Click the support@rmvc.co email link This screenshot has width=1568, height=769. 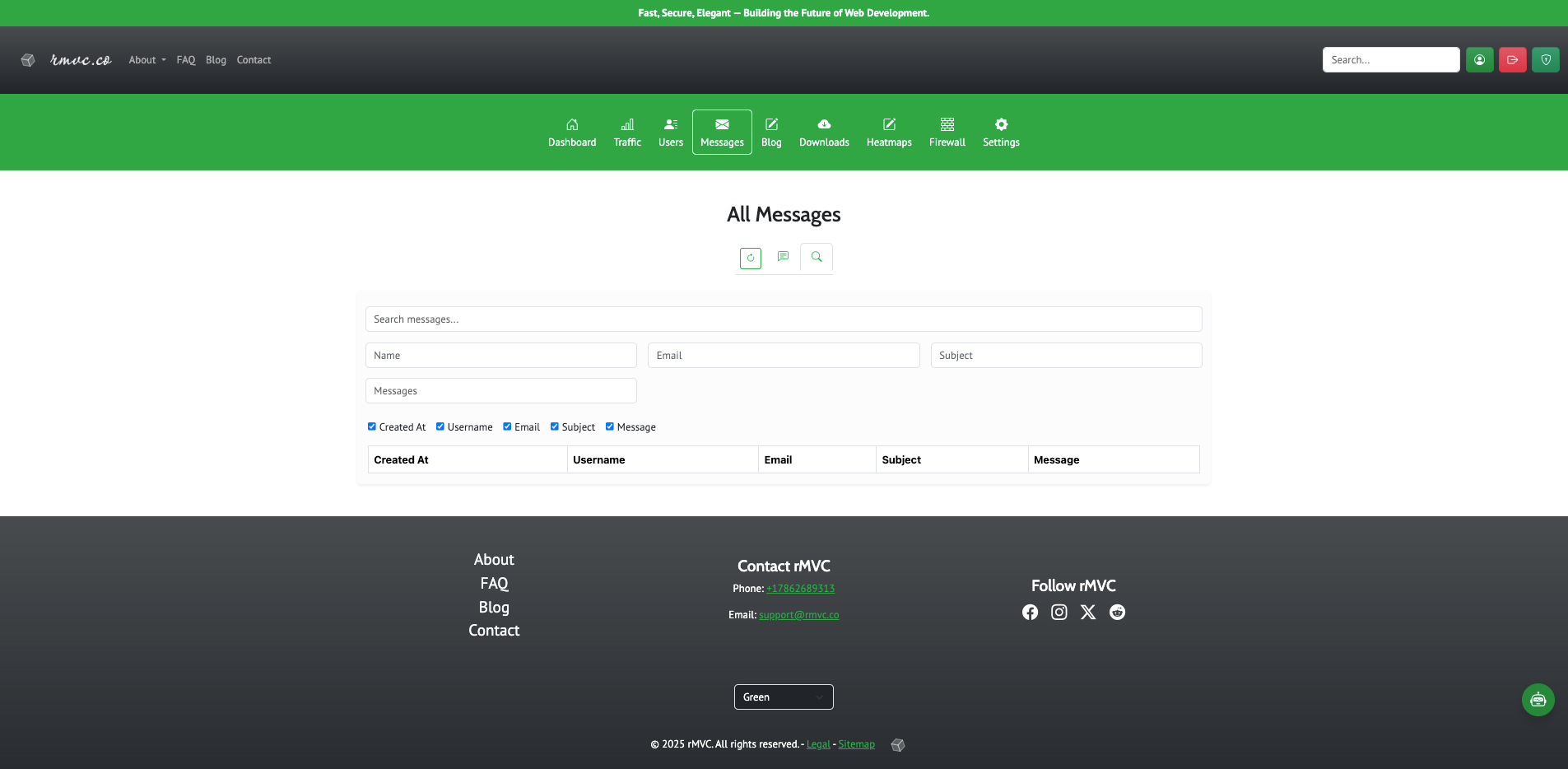(798, 615)
